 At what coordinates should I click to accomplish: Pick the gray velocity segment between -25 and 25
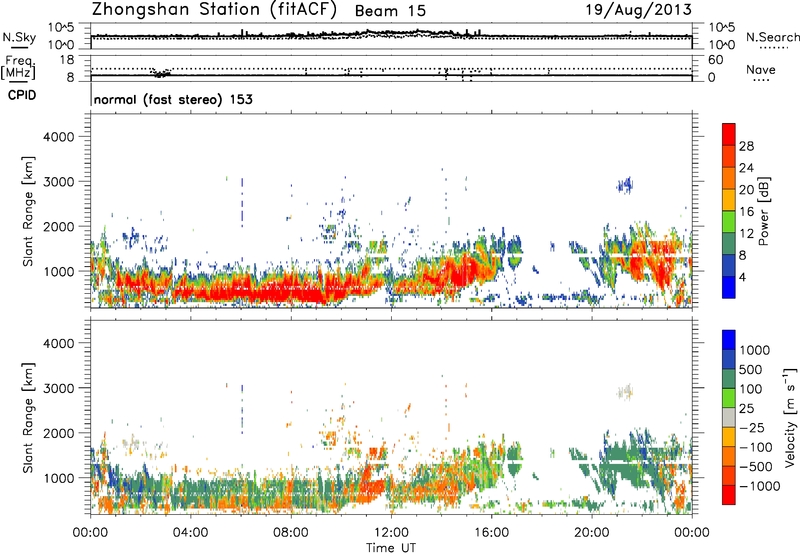tap(729, 418)
